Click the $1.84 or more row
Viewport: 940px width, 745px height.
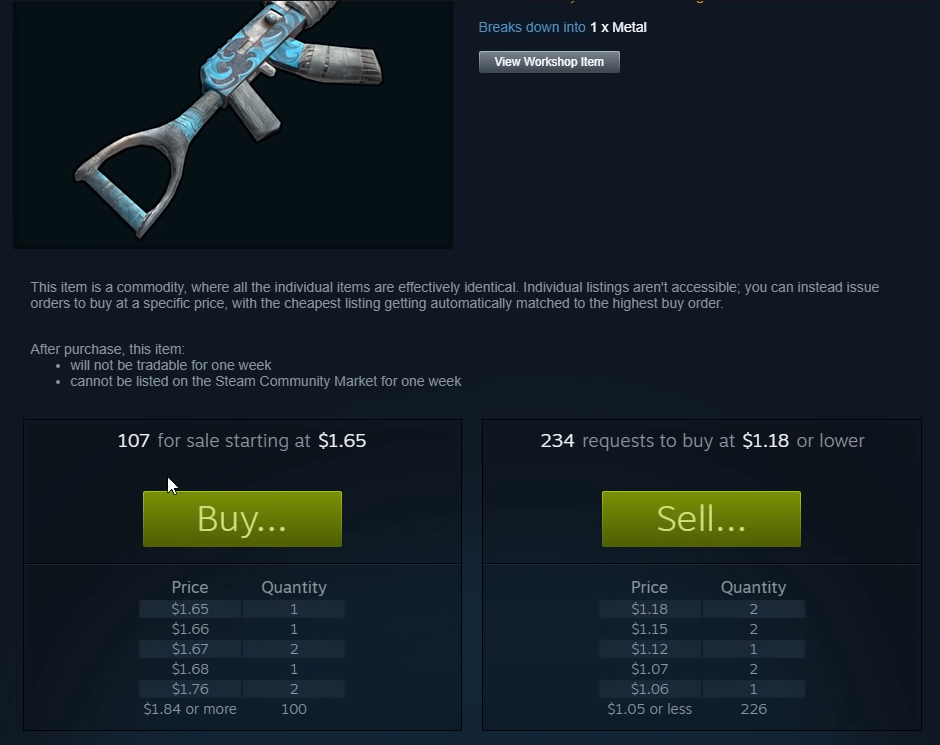click(x=242, y=709)
